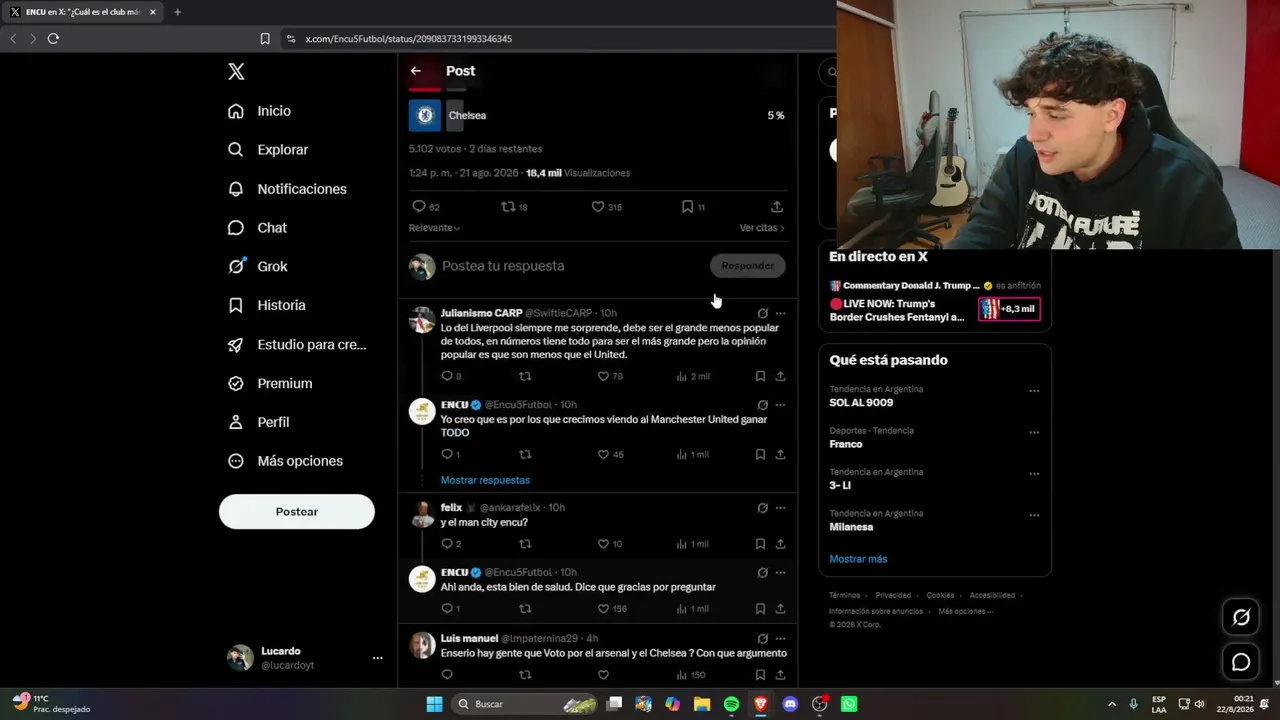The height and width of the screenshot is (720, 1280).
Task: Bookmark the main post with 11 bookmarks
Action: (687, 207)
